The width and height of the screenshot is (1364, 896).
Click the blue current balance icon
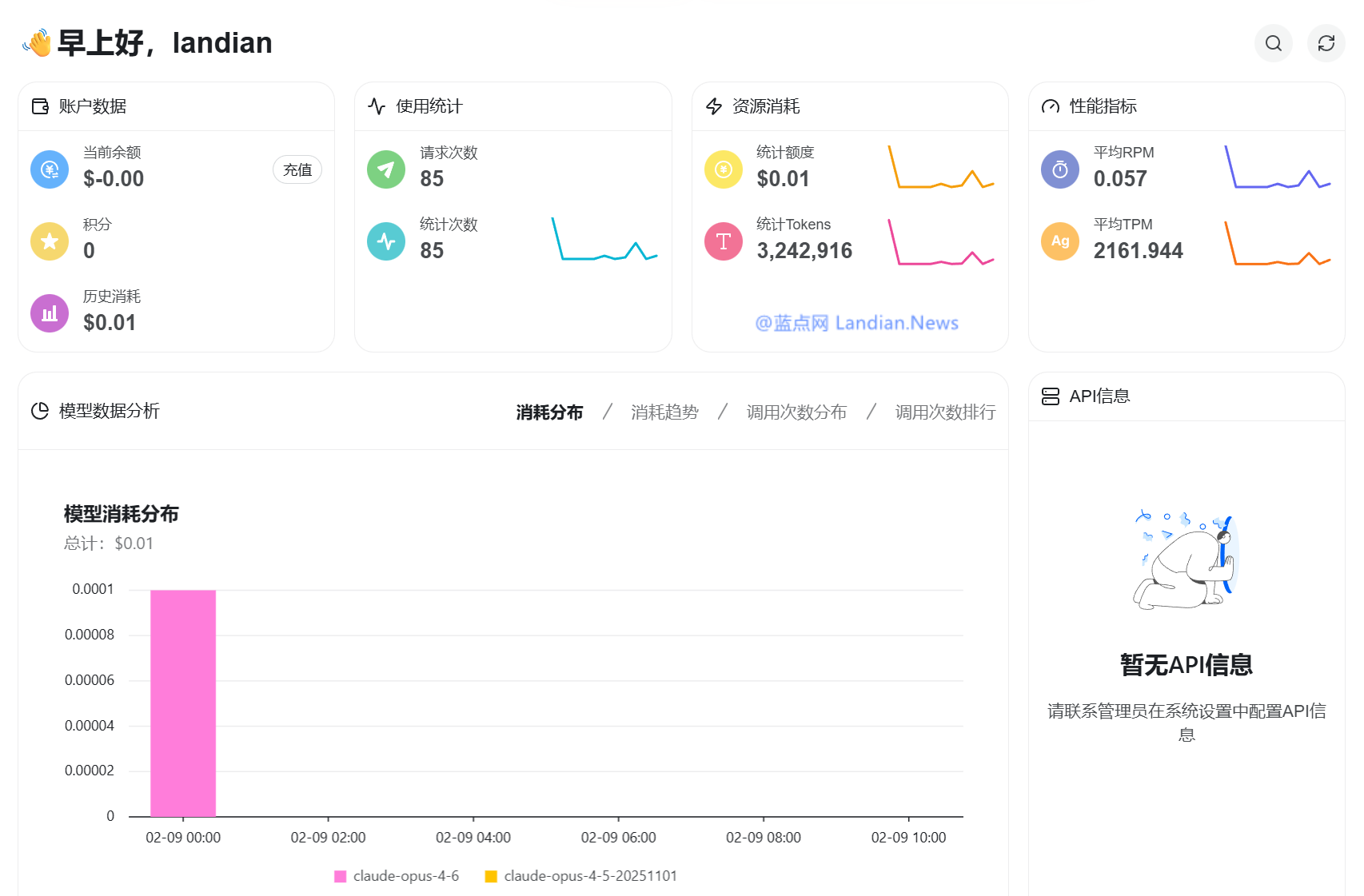pyautogui.click(x=50, y=169)
